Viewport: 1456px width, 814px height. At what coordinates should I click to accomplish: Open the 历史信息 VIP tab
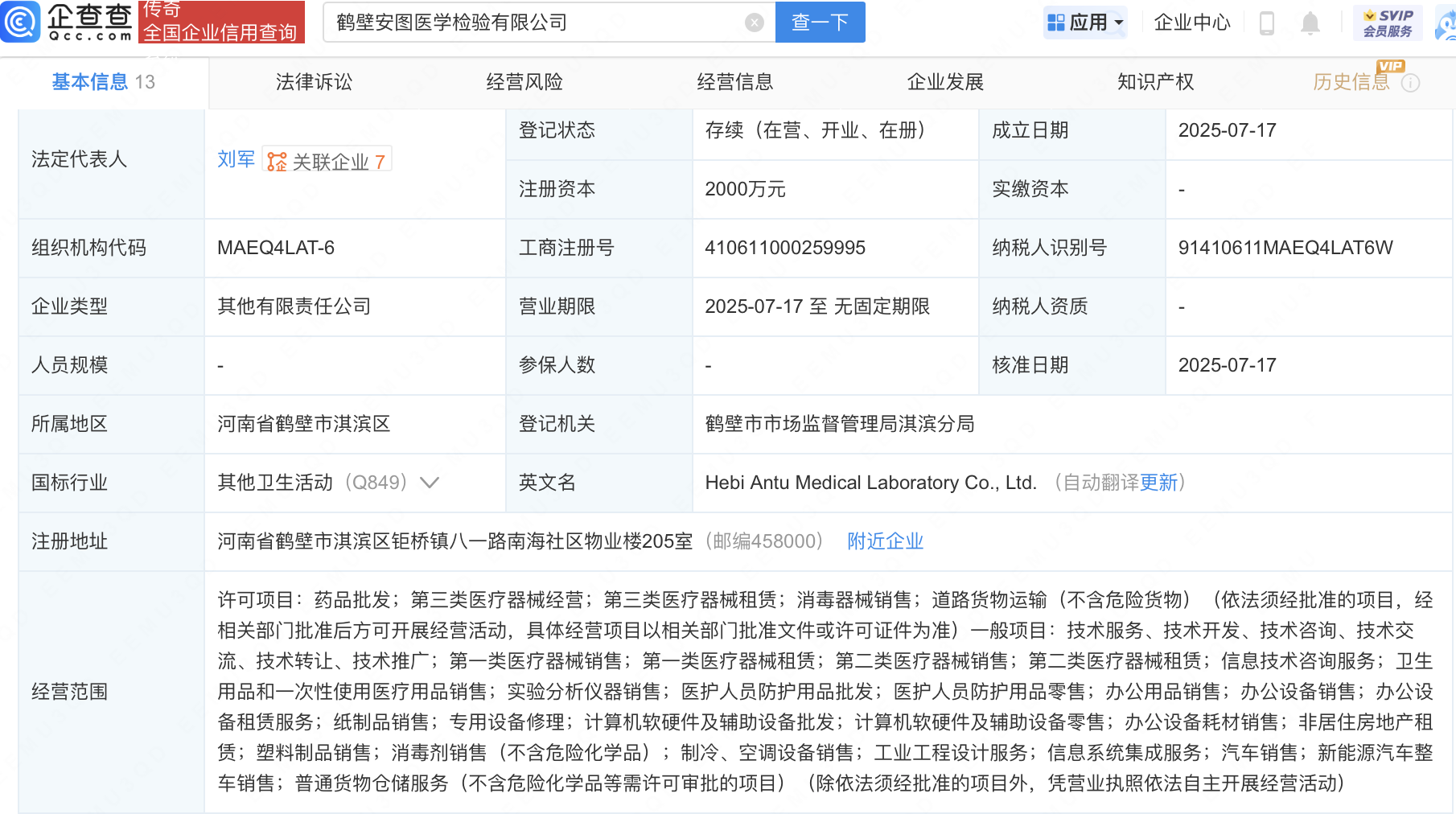(x=1351, y=82)
